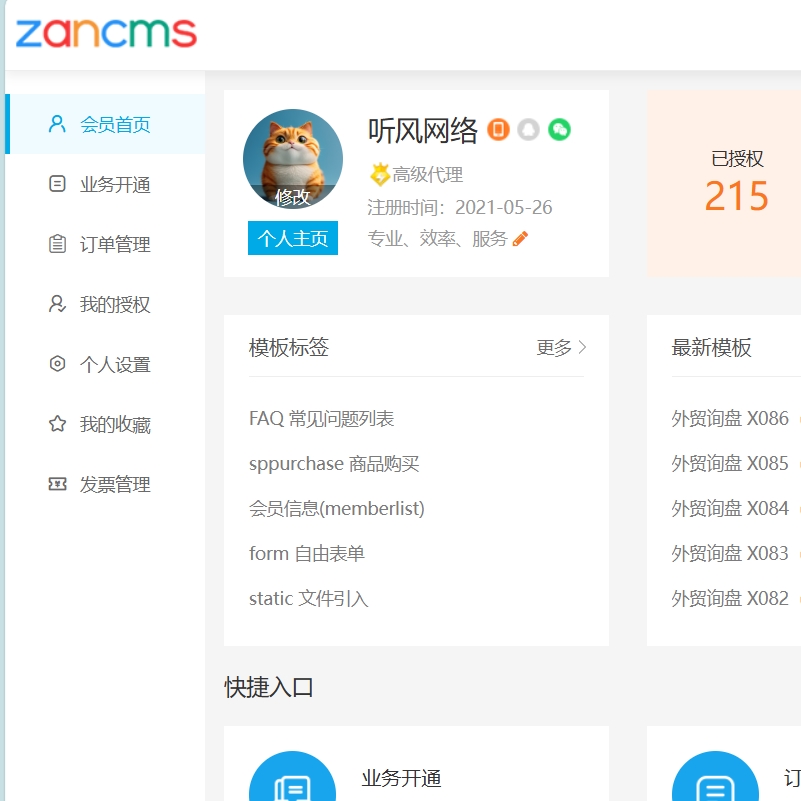Click the green WeChat icon next to the username
Viewport: 801px width, 801px height.
[x=560, y=131]
